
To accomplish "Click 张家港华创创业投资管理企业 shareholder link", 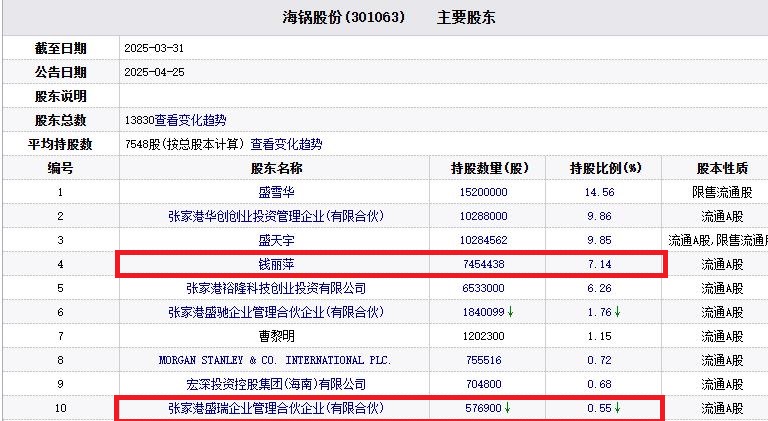I will [x=276, y=216].
